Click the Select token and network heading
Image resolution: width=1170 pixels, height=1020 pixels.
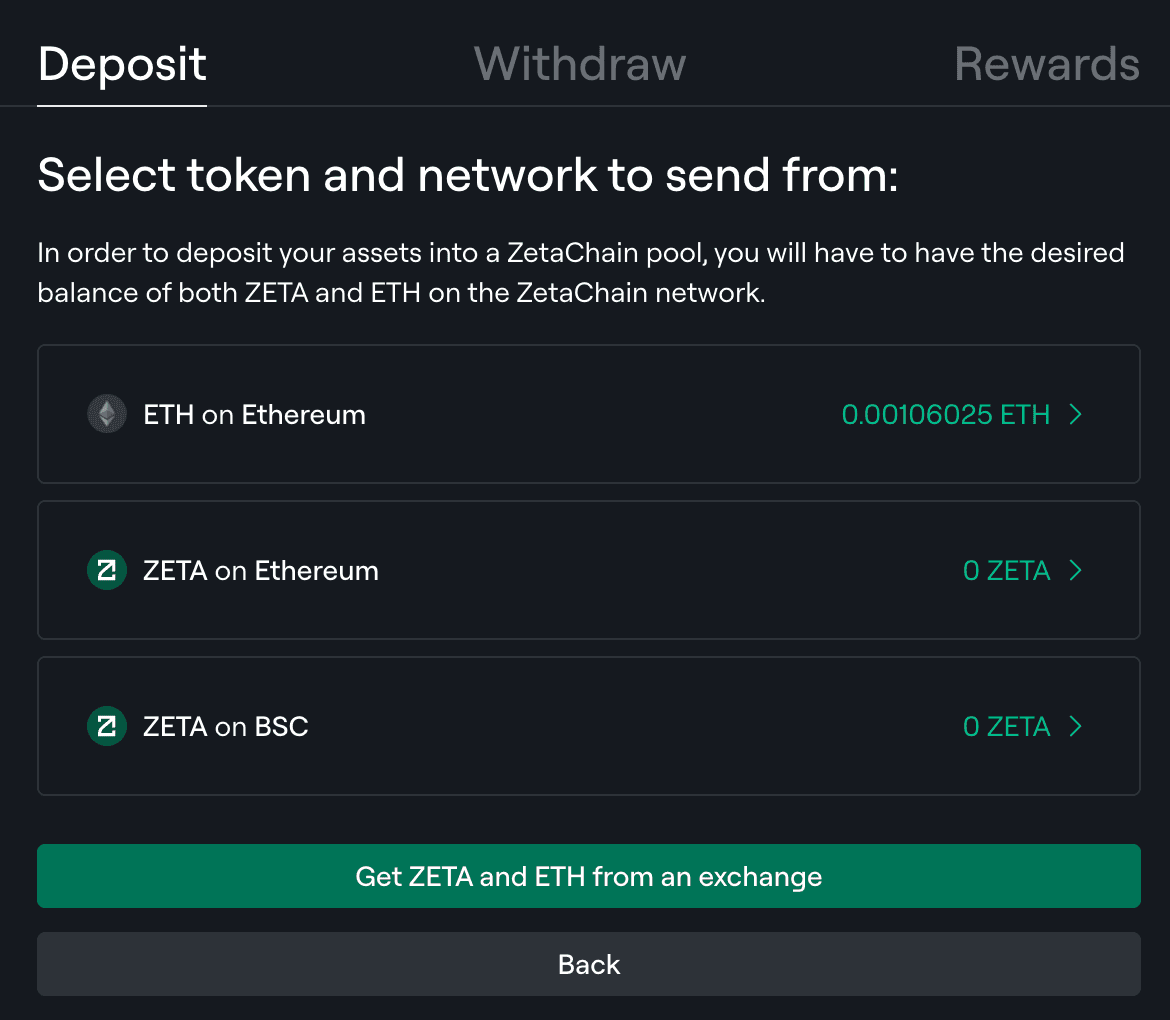pos(468,176)
